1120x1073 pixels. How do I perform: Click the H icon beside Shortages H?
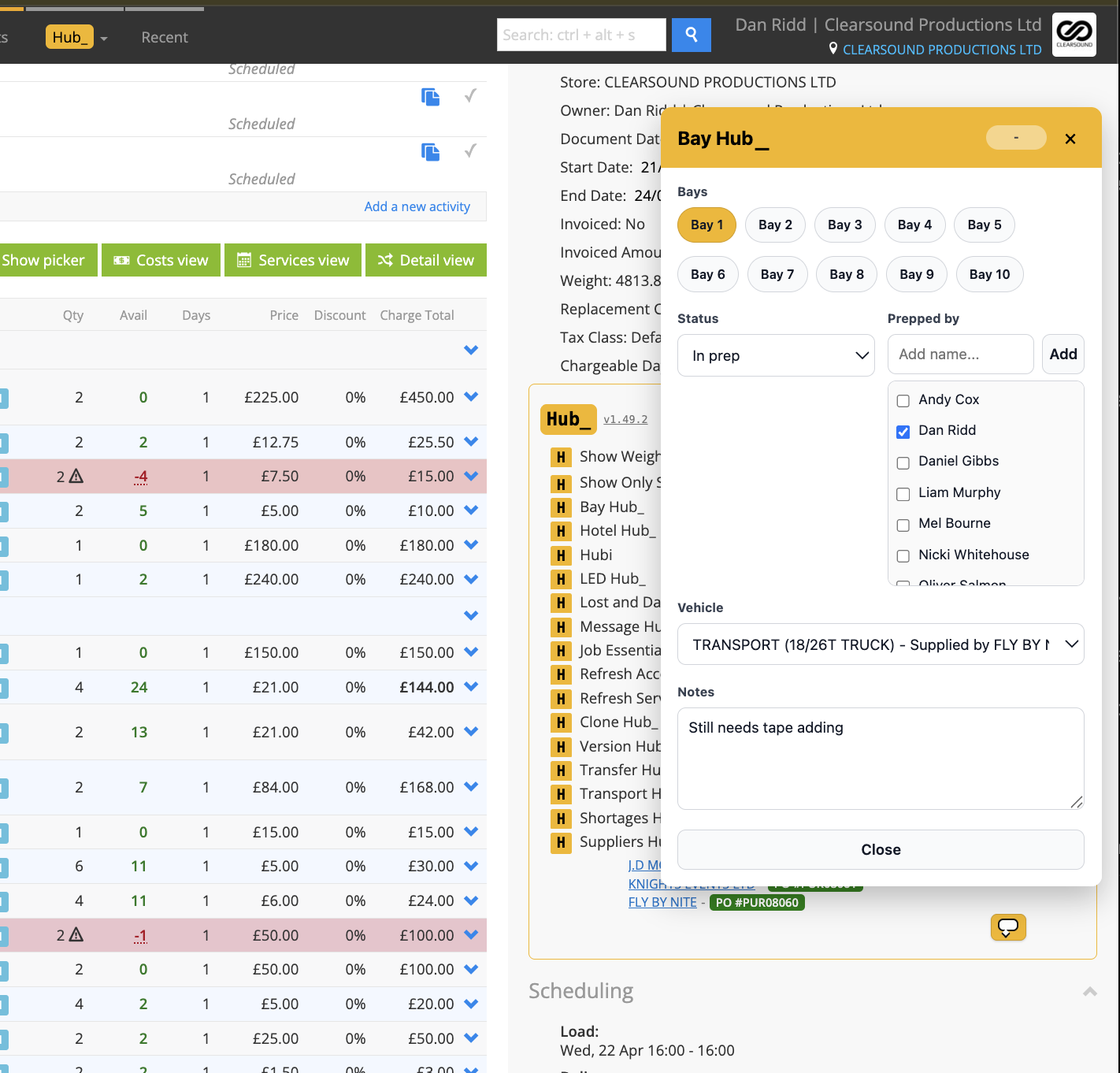point(561,819)
